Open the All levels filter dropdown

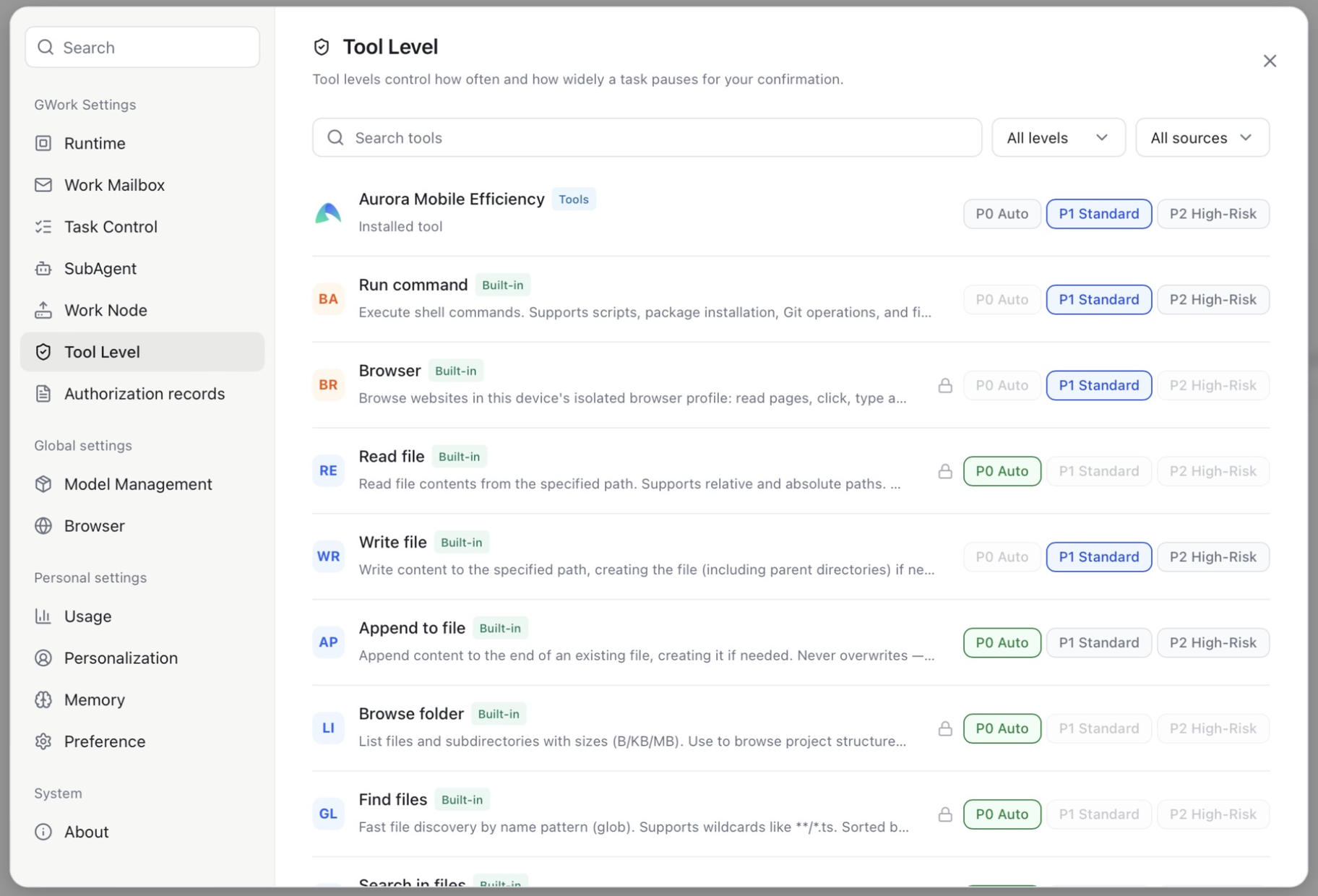1058,137
